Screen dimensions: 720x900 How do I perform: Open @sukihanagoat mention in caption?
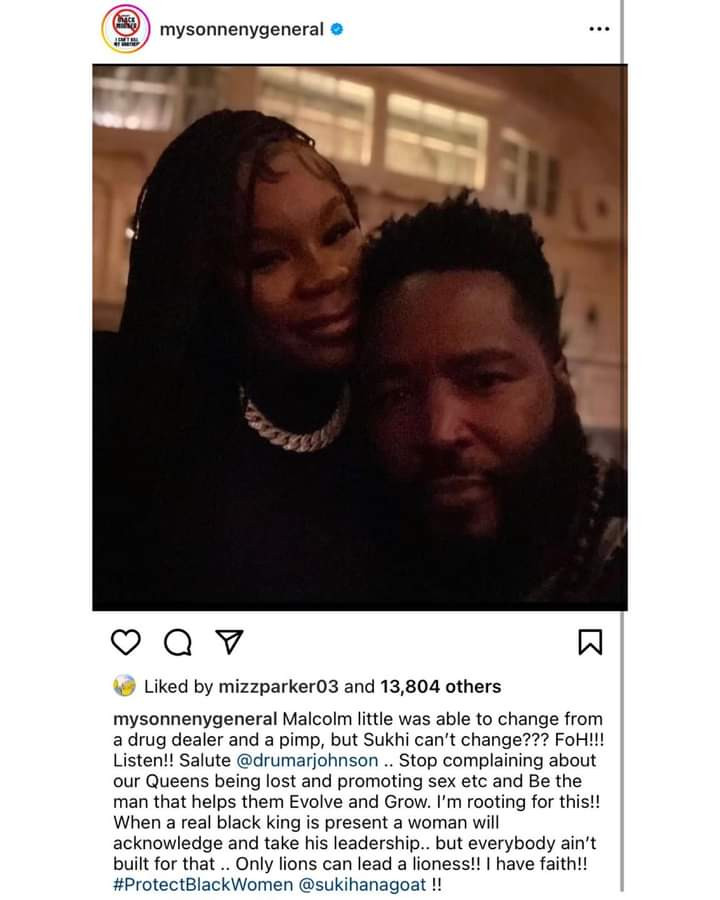(x=363, y=885)
